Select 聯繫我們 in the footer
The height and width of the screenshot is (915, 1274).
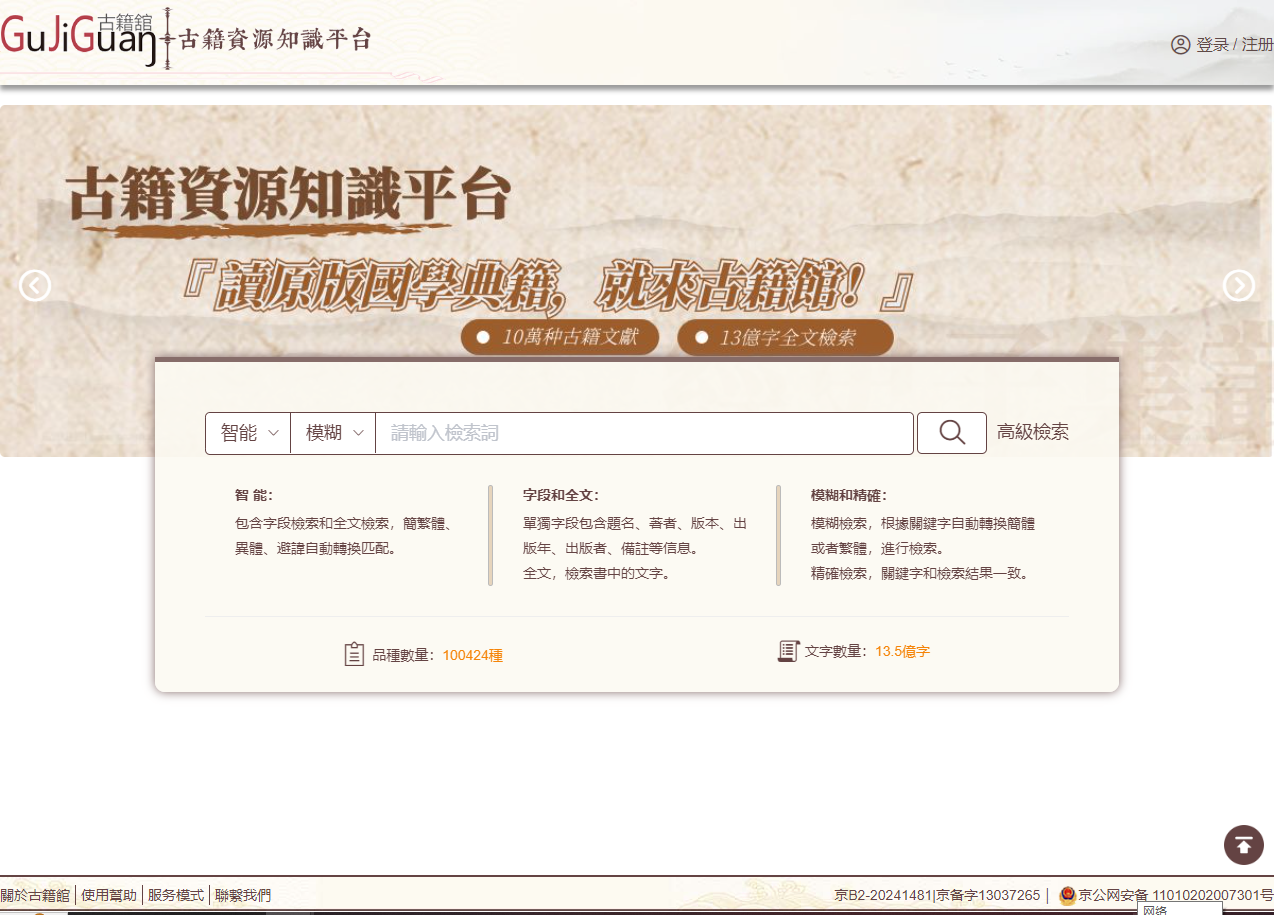(x=243, y=895)
